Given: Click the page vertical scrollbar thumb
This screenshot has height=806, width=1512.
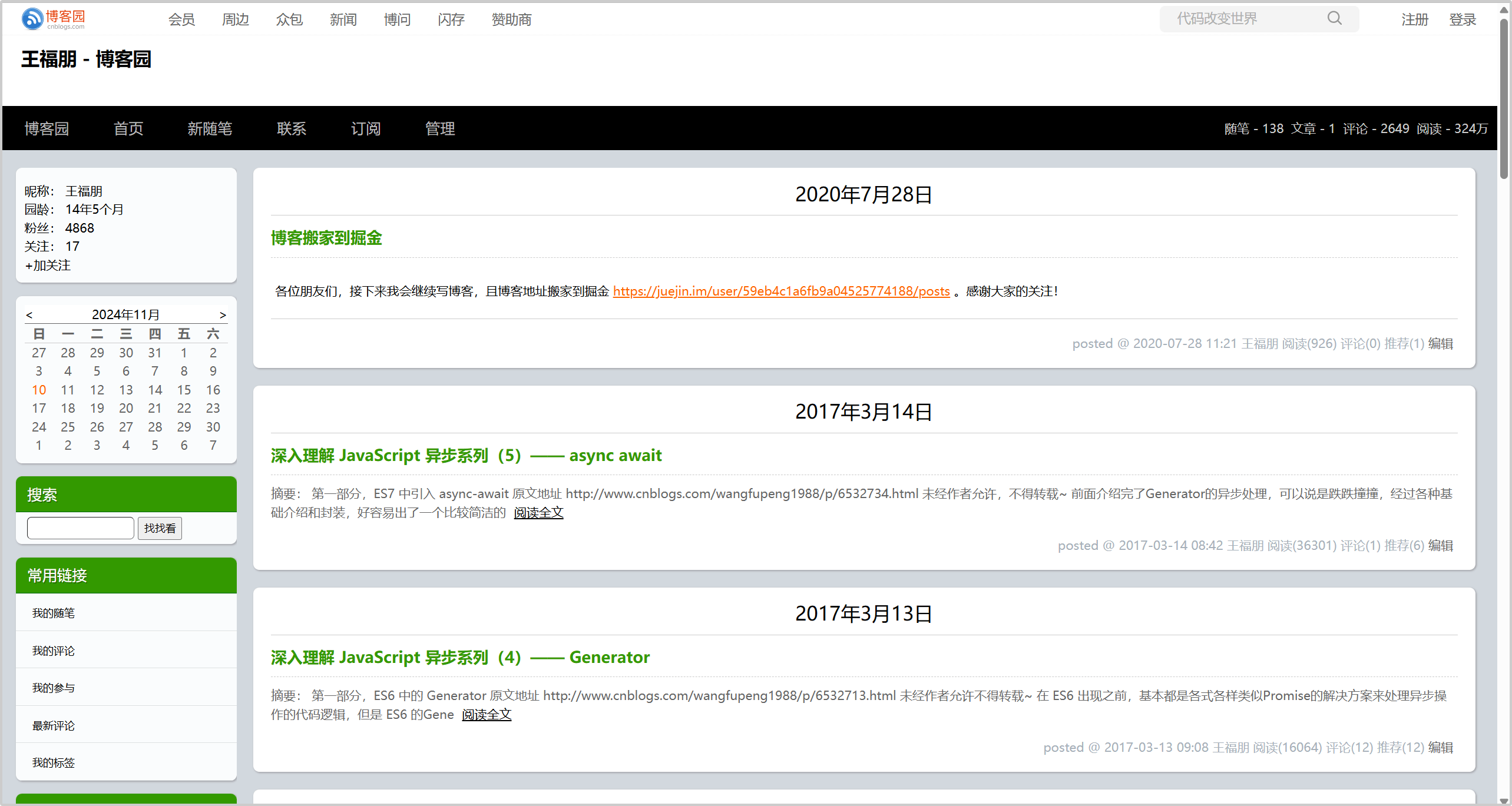Looking at the screenshot, I should (1504, 98).
